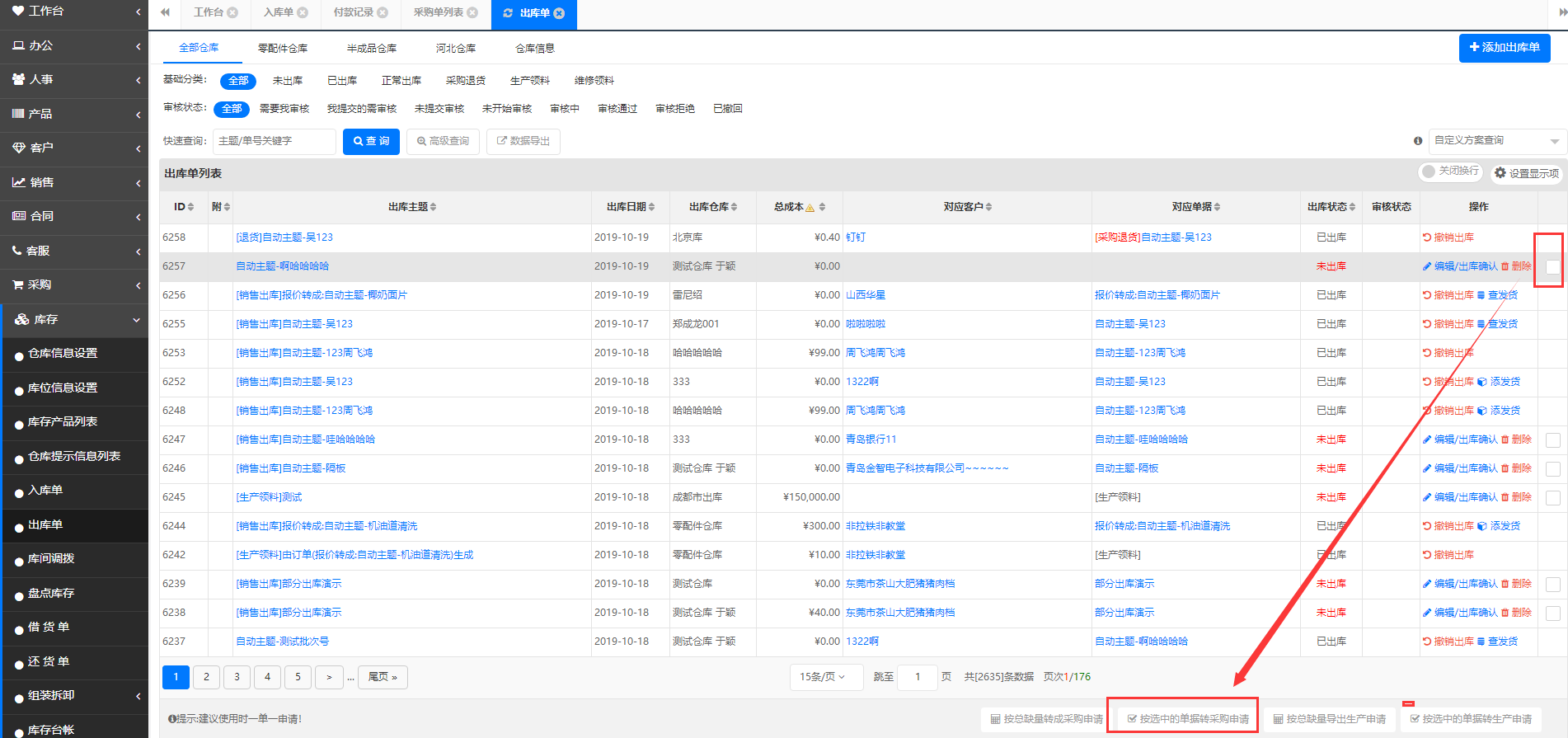
Task: Click 查发货 for row 6256
Action: [1498, 295]
